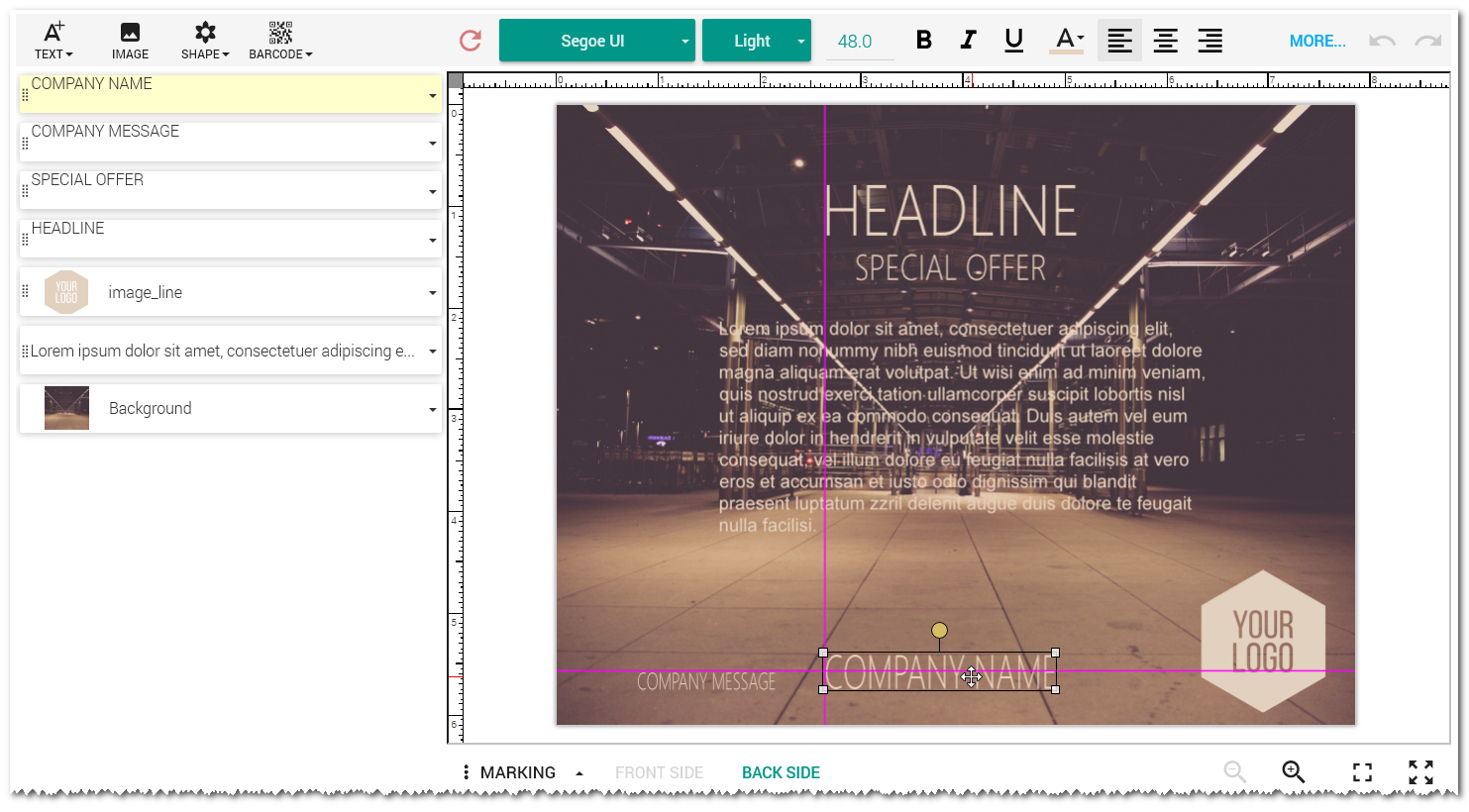Expand COMPANY NAME item options arrow
Viewport: 1469px width, 812px height.
[x=433, y=96]
